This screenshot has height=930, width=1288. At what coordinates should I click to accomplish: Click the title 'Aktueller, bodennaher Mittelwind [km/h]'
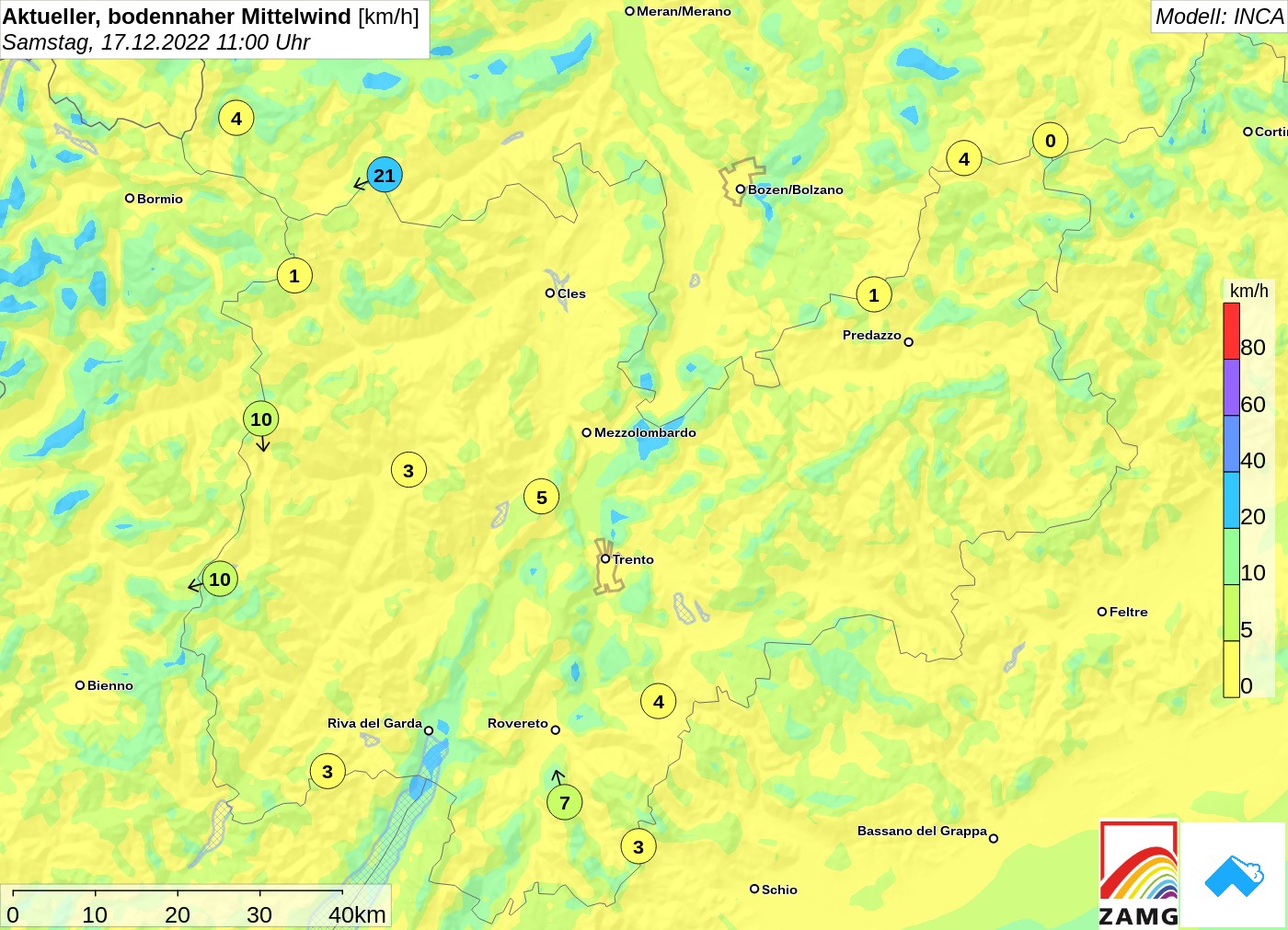211,17
